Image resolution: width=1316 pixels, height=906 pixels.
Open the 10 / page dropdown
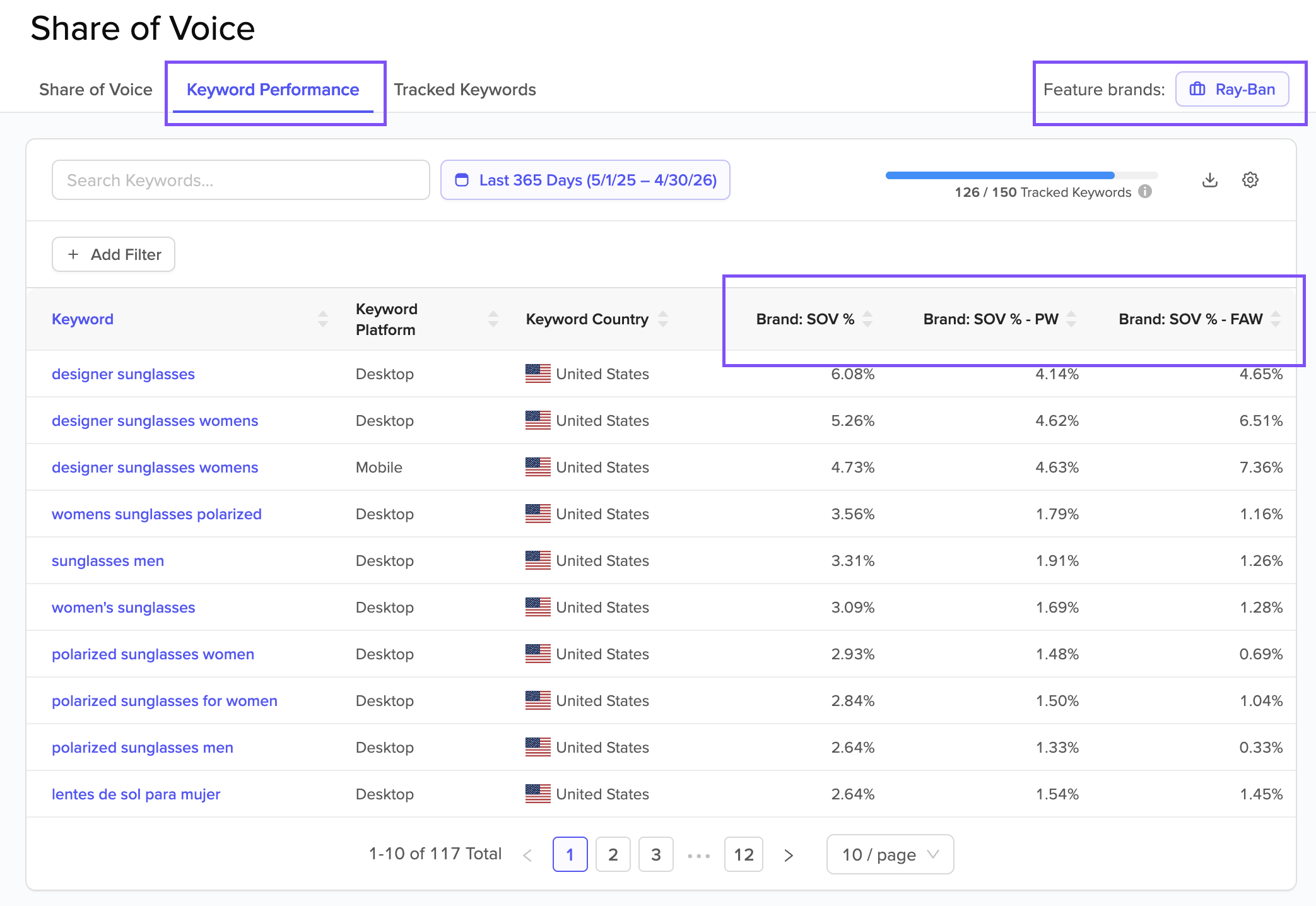(890, 854)
